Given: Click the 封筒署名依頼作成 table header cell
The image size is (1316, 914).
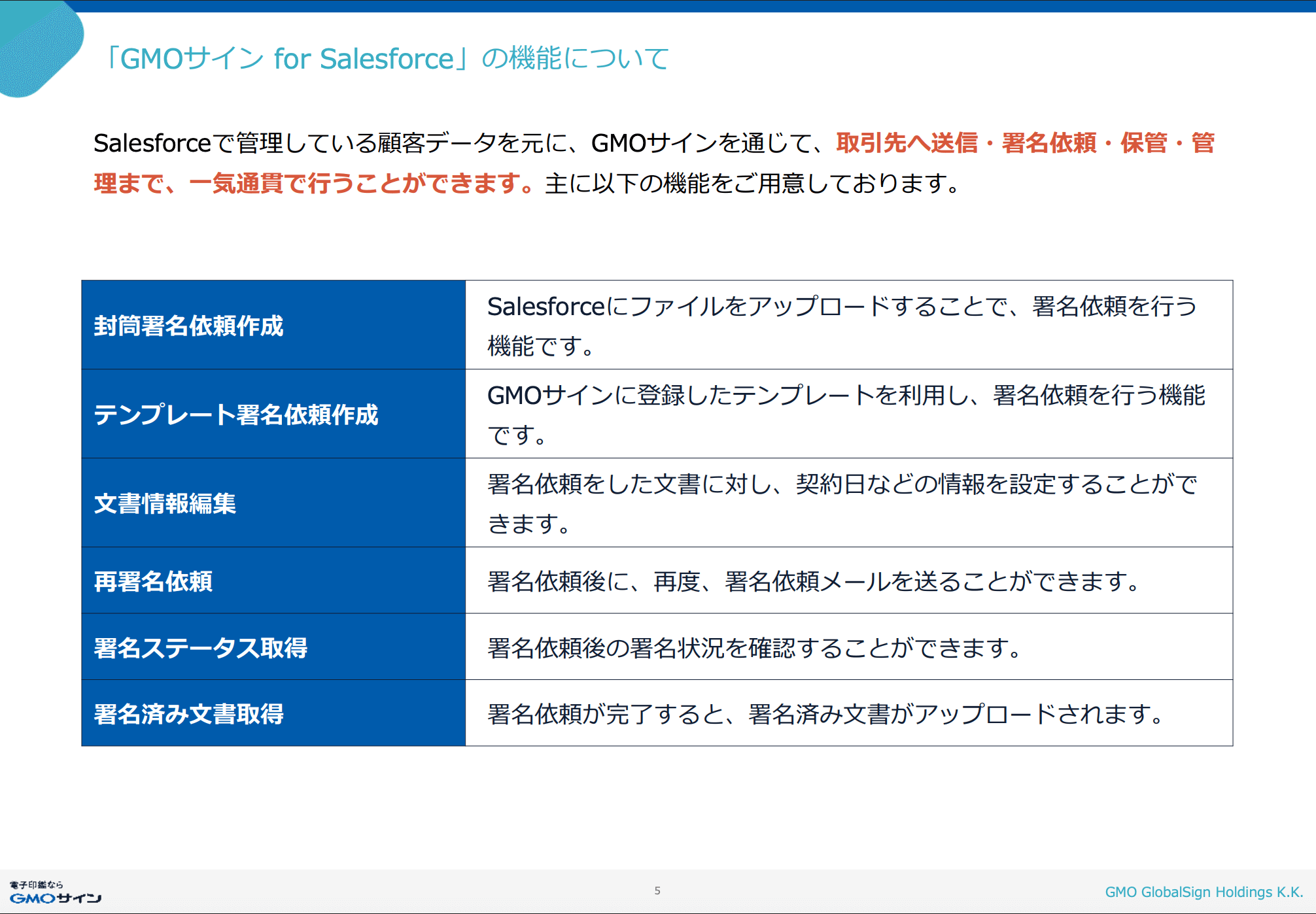Looking at the screenshot, I should point(188,326).
